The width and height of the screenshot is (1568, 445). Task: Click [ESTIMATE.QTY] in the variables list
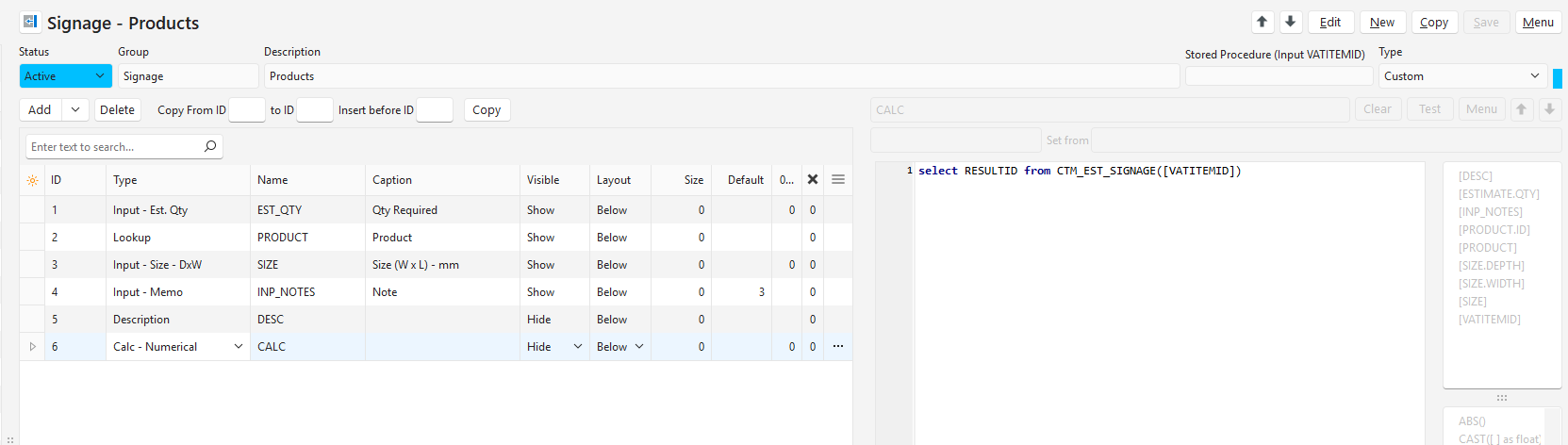[1498, 194]
